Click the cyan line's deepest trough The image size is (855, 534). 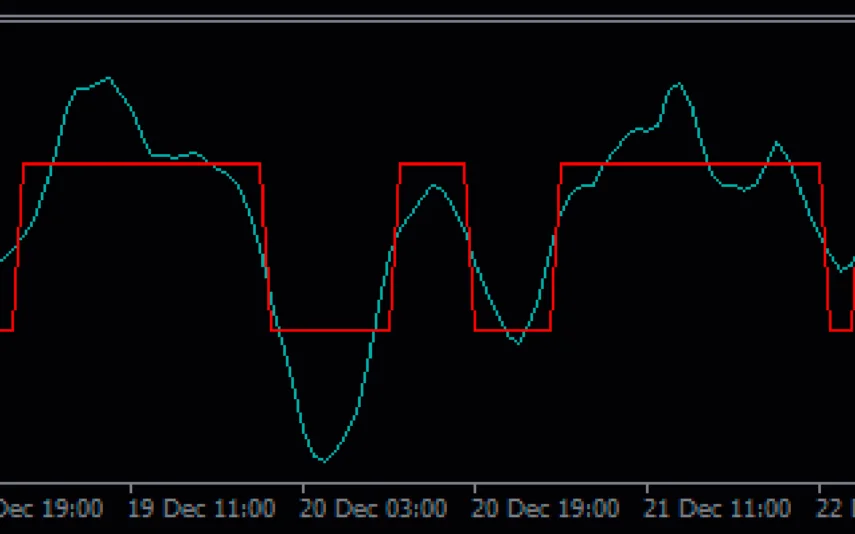[322, 460]
